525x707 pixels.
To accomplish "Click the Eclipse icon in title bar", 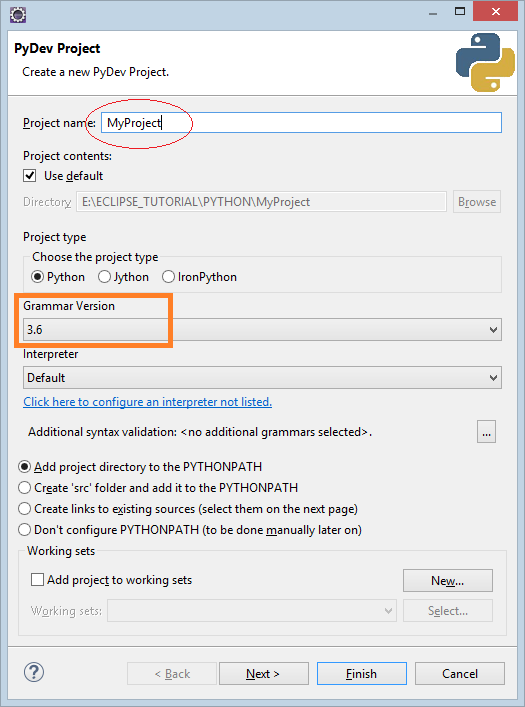I will [18, 14].
